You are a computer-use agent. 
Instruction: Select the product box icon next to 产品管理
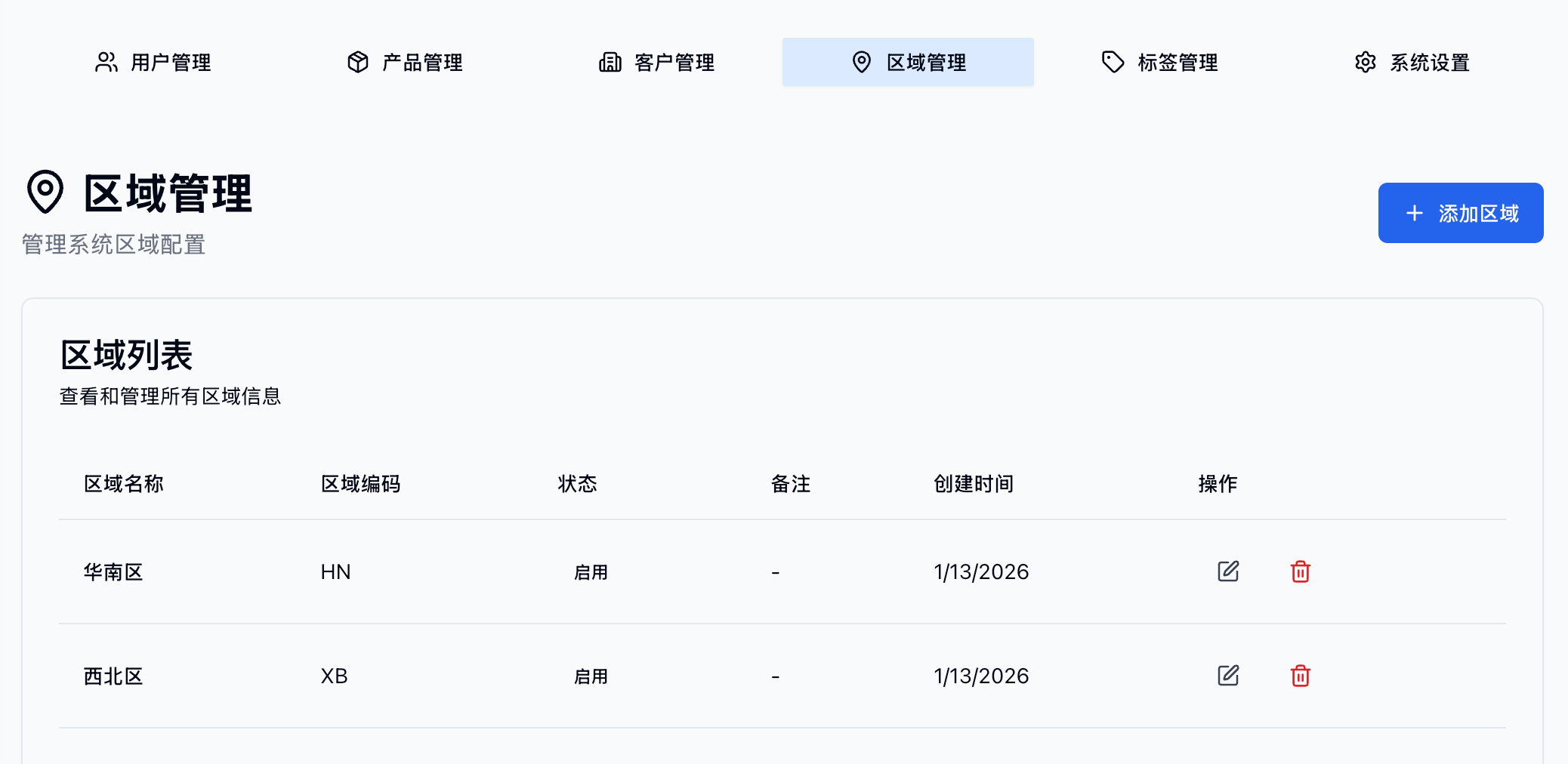pyautogui.click(x=357, y=62)
